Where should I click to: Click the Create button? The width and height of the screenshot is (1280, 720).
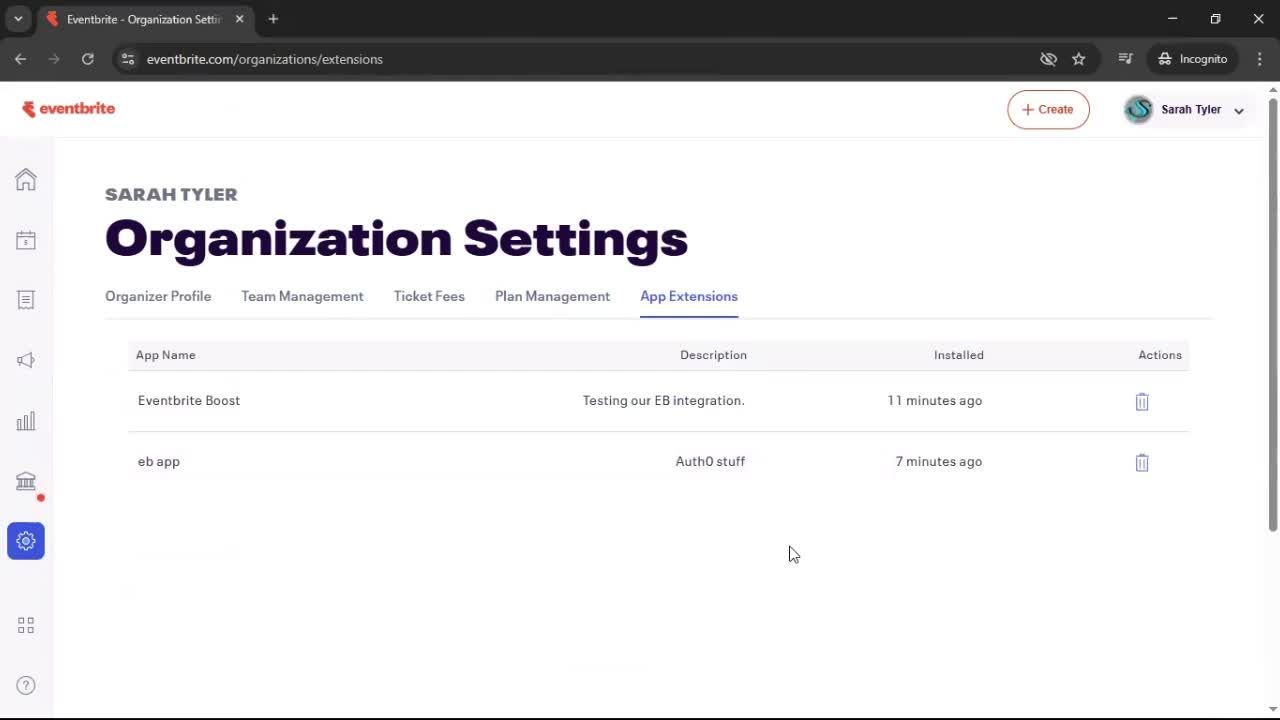click(x=1048, y=110)
